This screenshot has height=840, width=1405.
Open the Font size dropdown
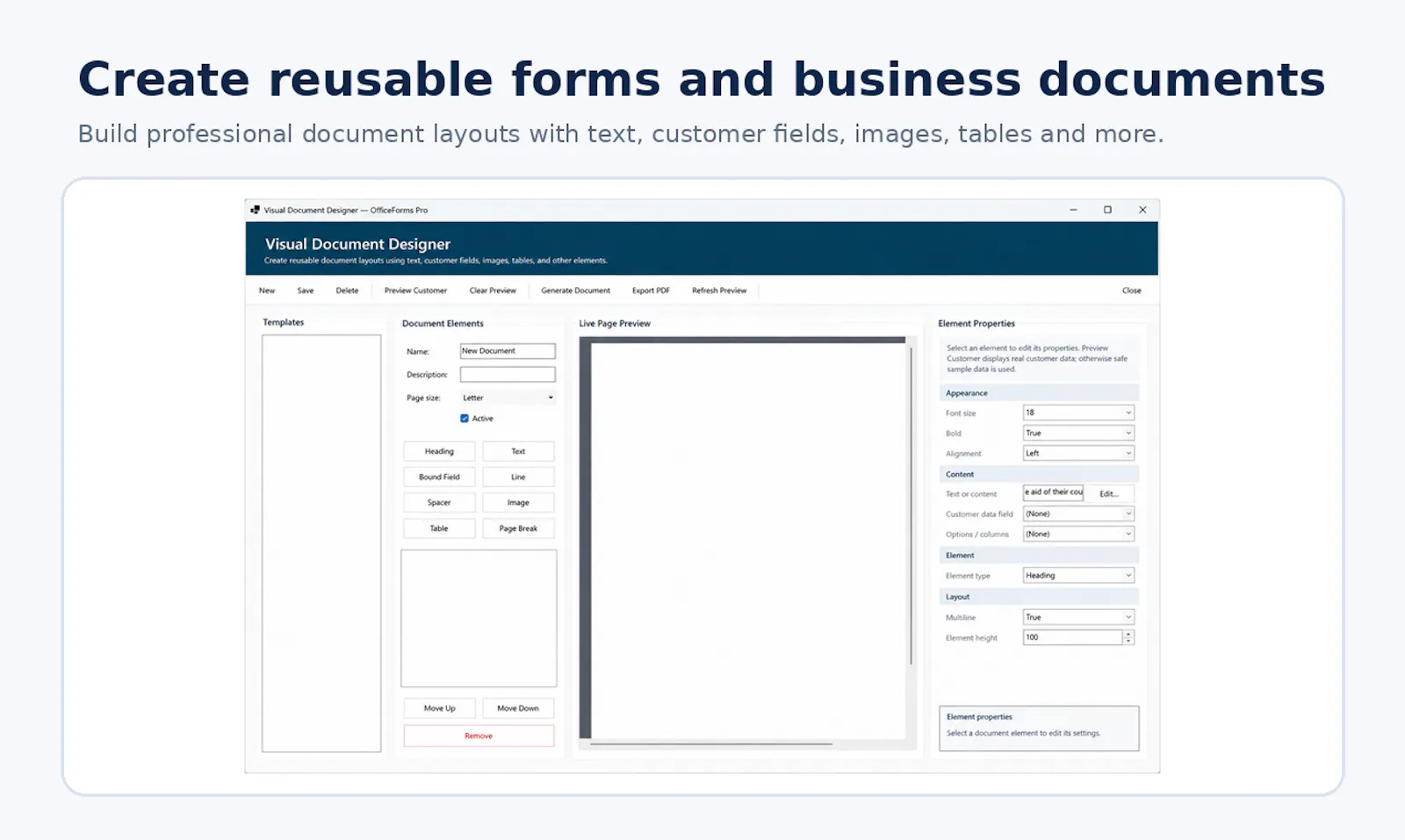(x=1078, y=413)
